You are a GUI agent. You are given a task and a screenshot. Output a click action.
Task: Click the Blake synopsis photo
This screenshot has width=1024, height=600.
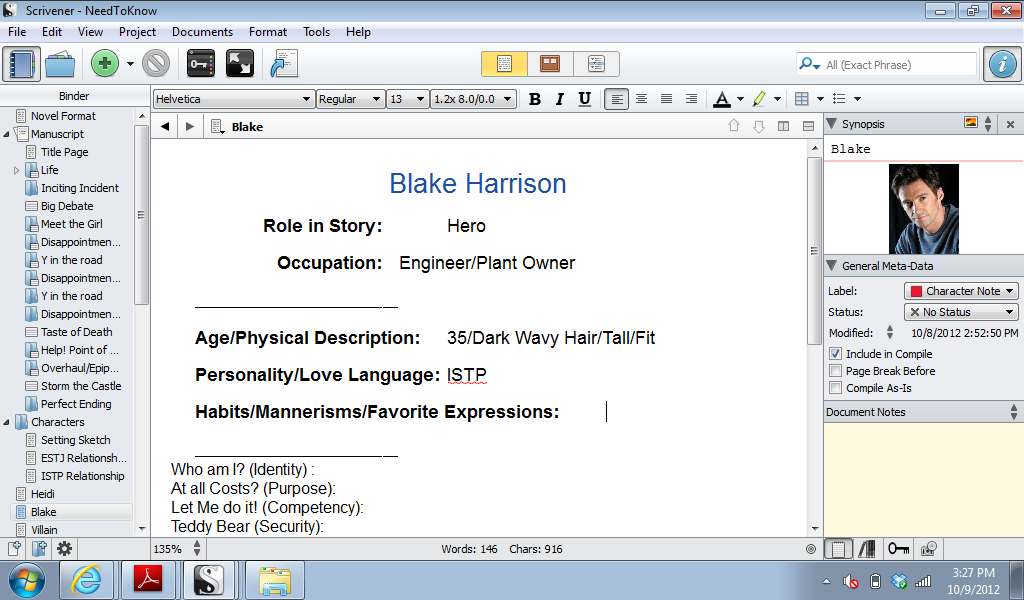point(923,209)
